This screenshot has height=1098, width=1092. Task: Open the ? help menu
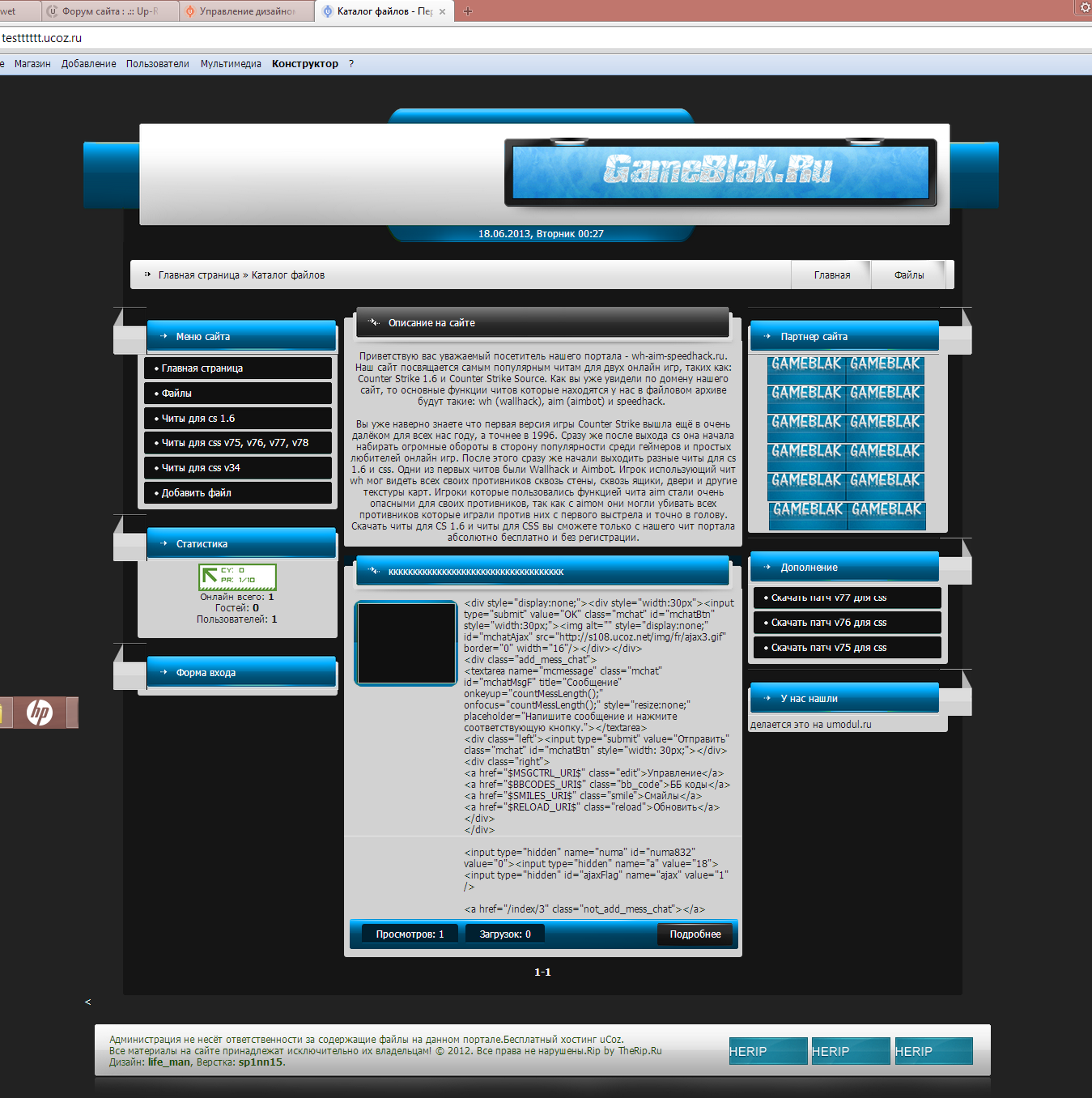pyautogui.click(x=351, y=64)
